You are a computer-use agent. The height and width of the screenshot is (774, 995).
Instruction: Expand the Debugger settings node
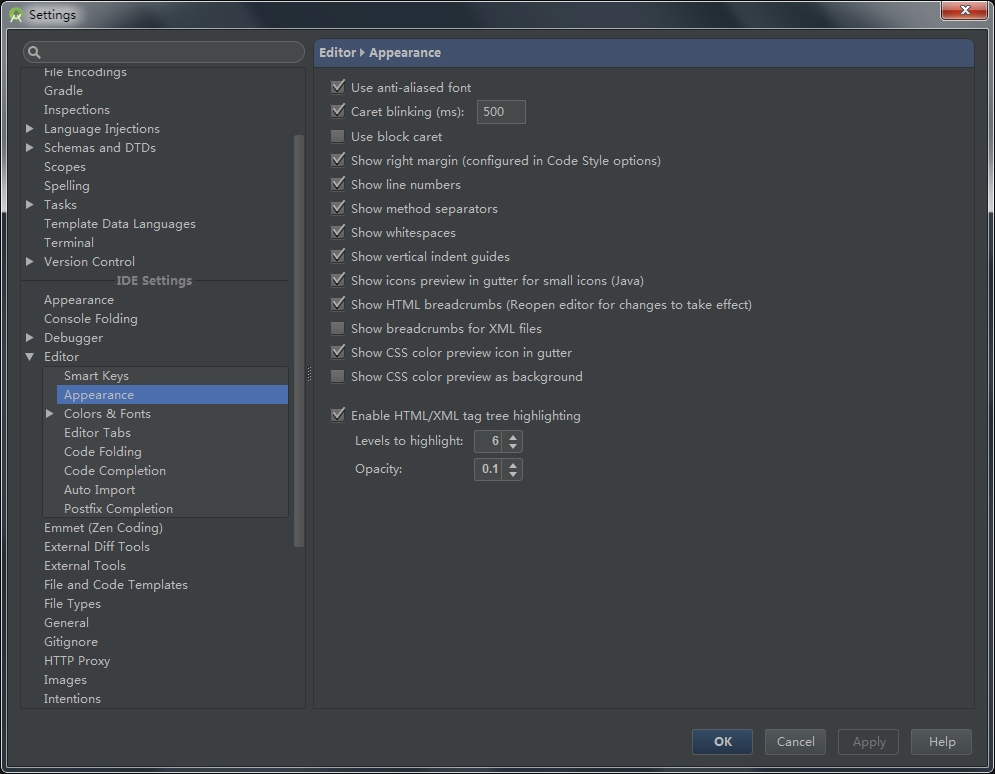30,338
